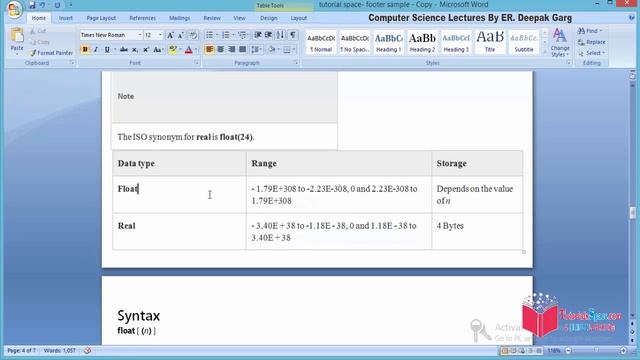
Task: Open the Office button menu
Action: [x=14, y=9]
